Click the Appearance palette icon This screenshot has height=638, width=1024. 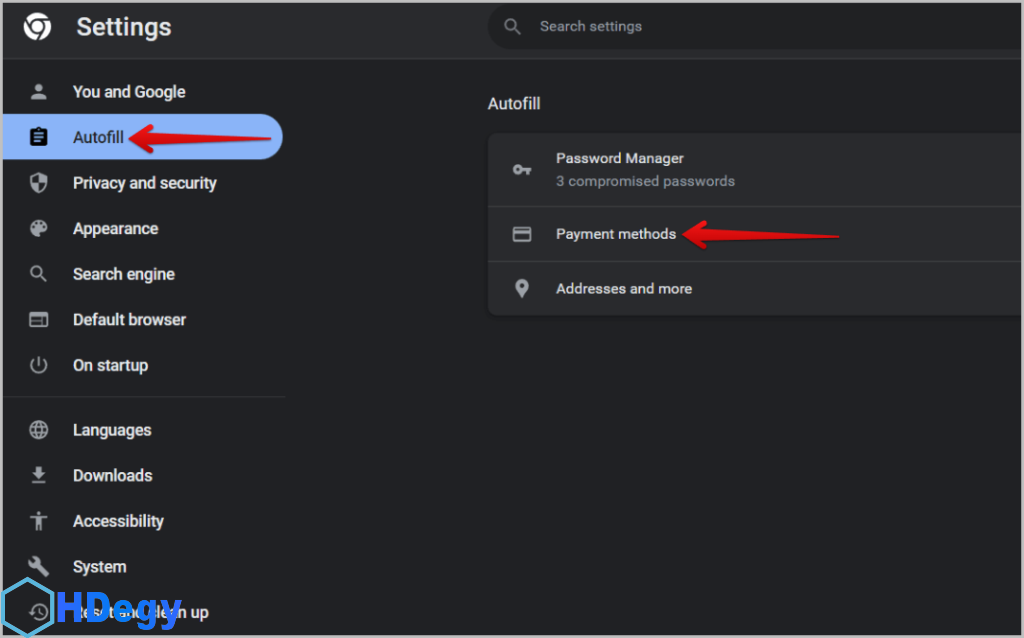[x=39, y=229]
